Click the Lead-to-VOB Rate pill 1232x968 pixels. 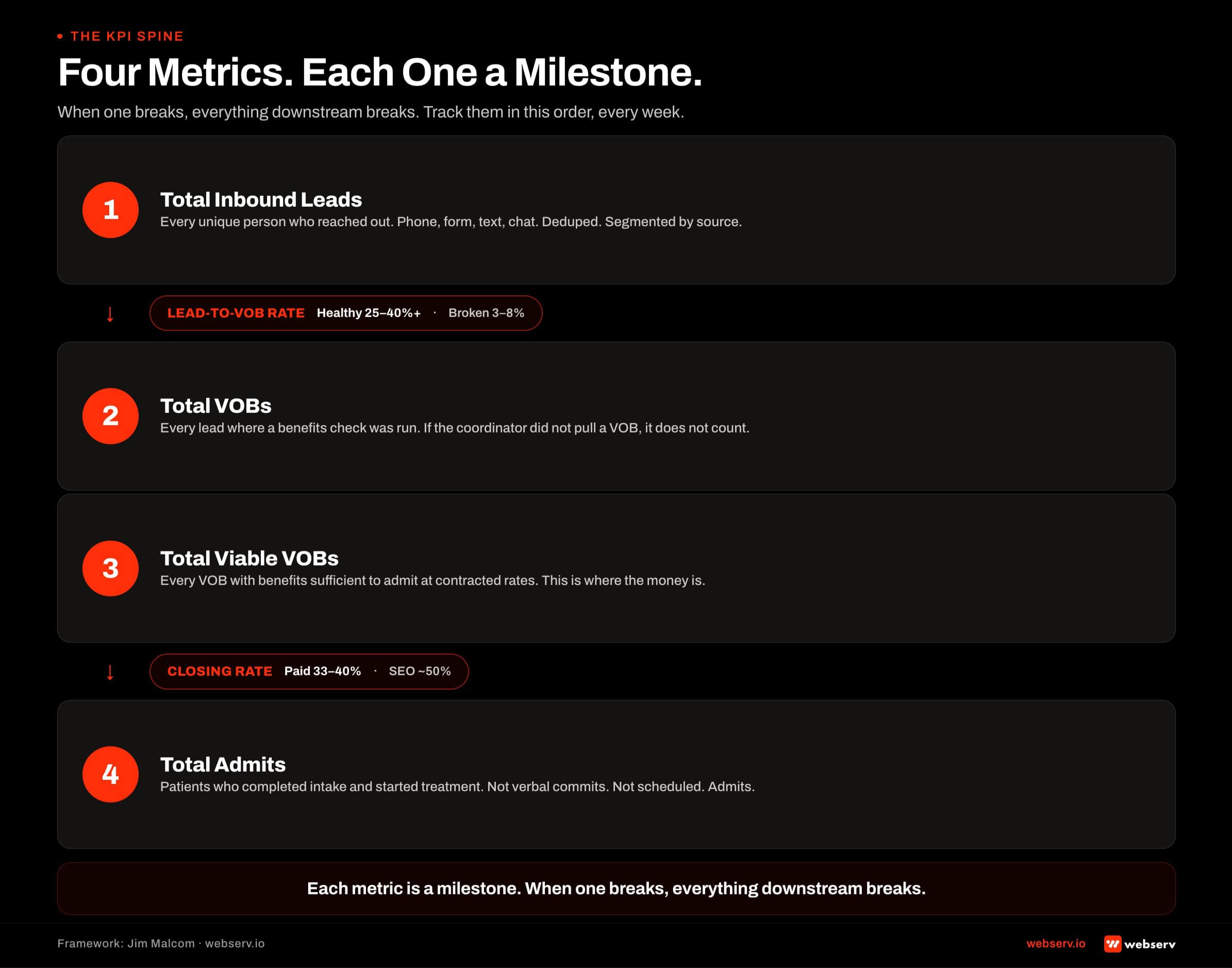tap(346, 313)
